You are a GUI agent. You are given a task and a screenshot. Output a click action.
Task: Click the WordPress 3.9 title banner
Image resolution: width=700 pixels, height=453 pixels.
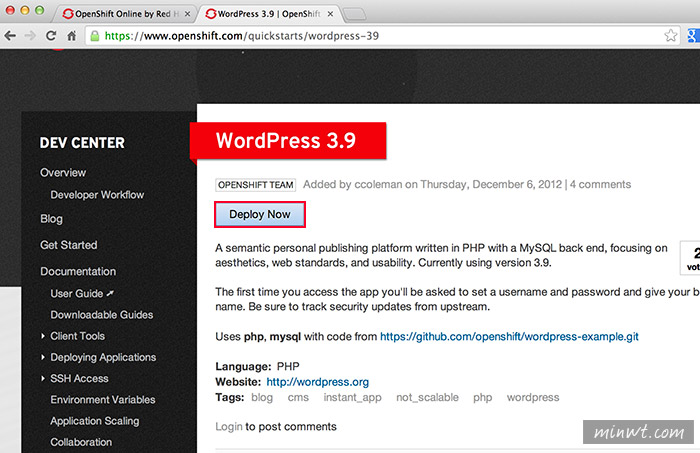(x=288, y=141)
